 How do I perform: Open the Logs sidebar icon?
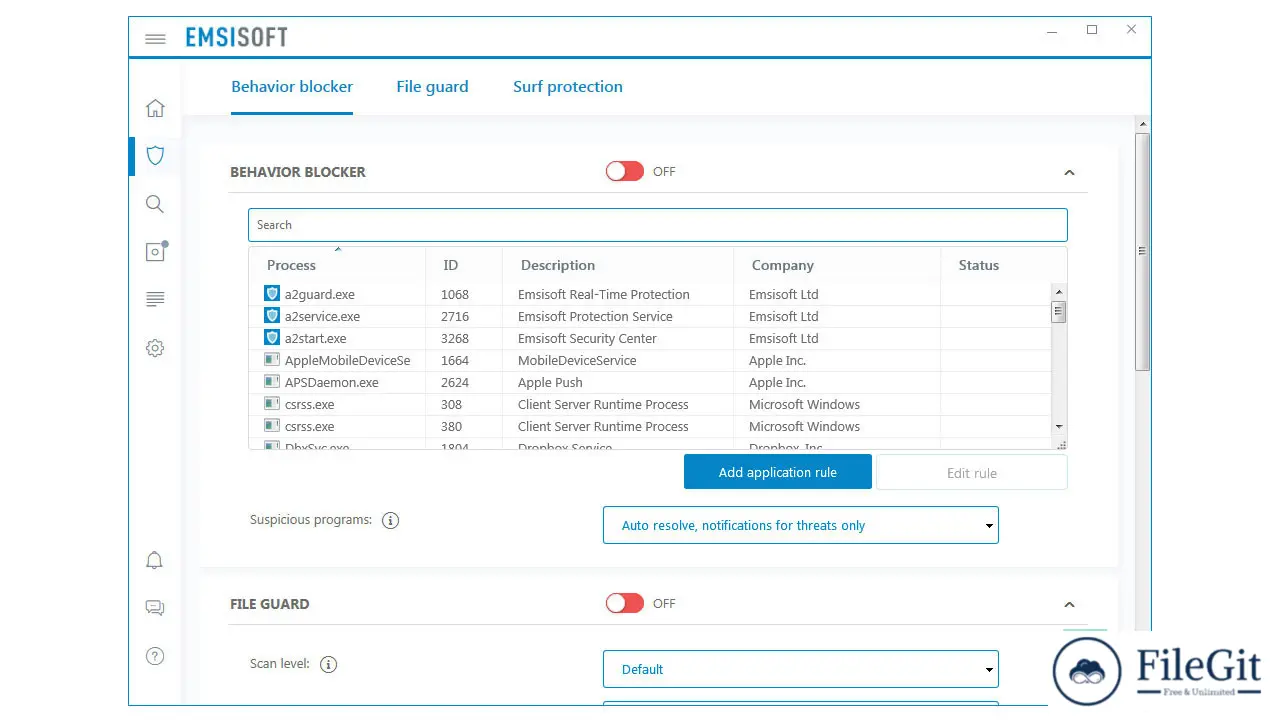tap(155, 299)
